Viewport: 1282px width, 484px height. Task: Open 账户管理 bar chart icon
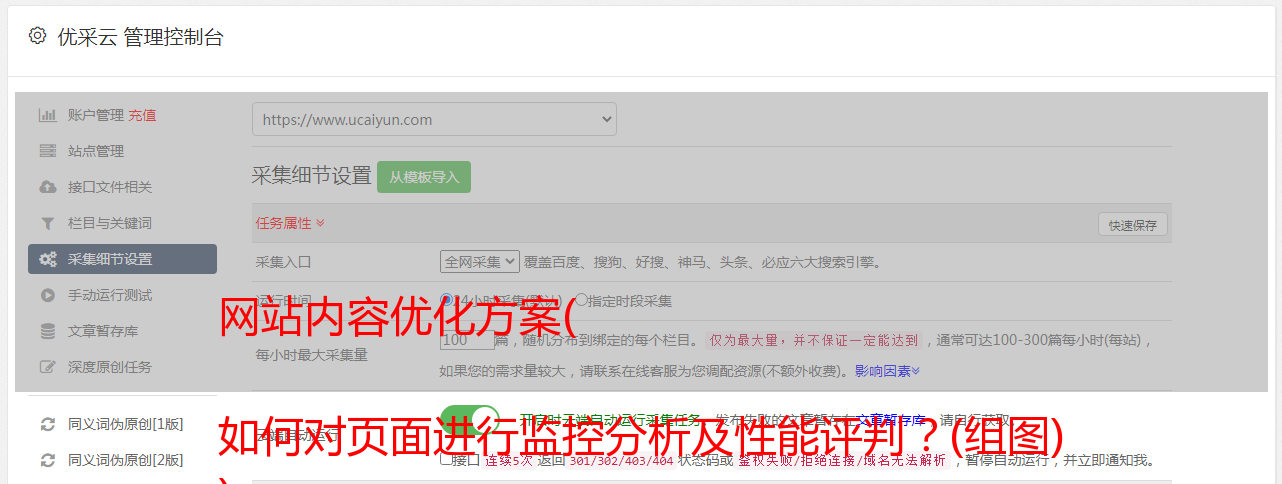[x=47, y=115]
